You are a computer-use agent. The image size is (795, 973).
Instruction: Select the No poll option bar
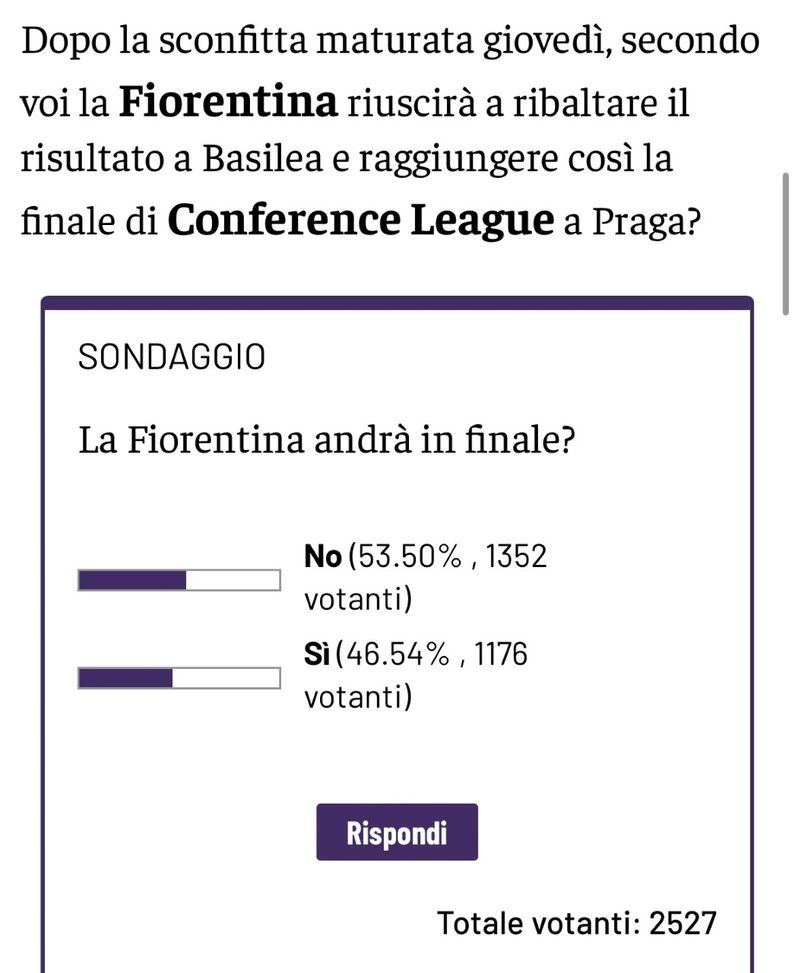pos(180,579)
